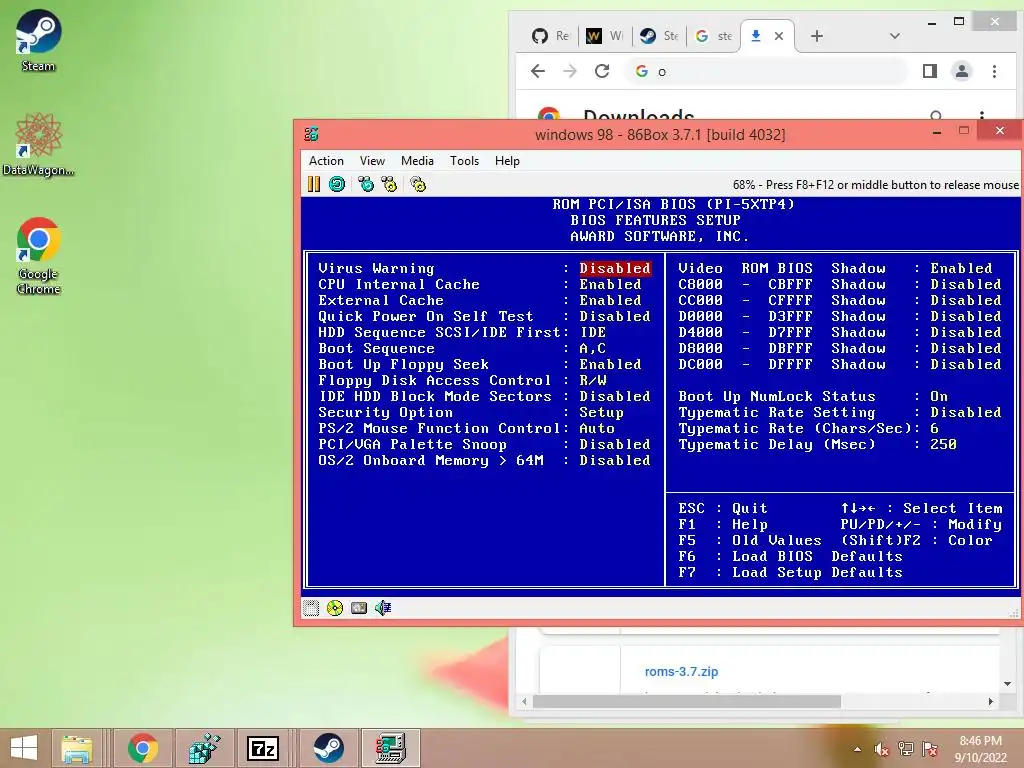Click the Boot Sequence 'A,C' value
1024x768 pixels.
pyautogui.click(x=592, y=348)
